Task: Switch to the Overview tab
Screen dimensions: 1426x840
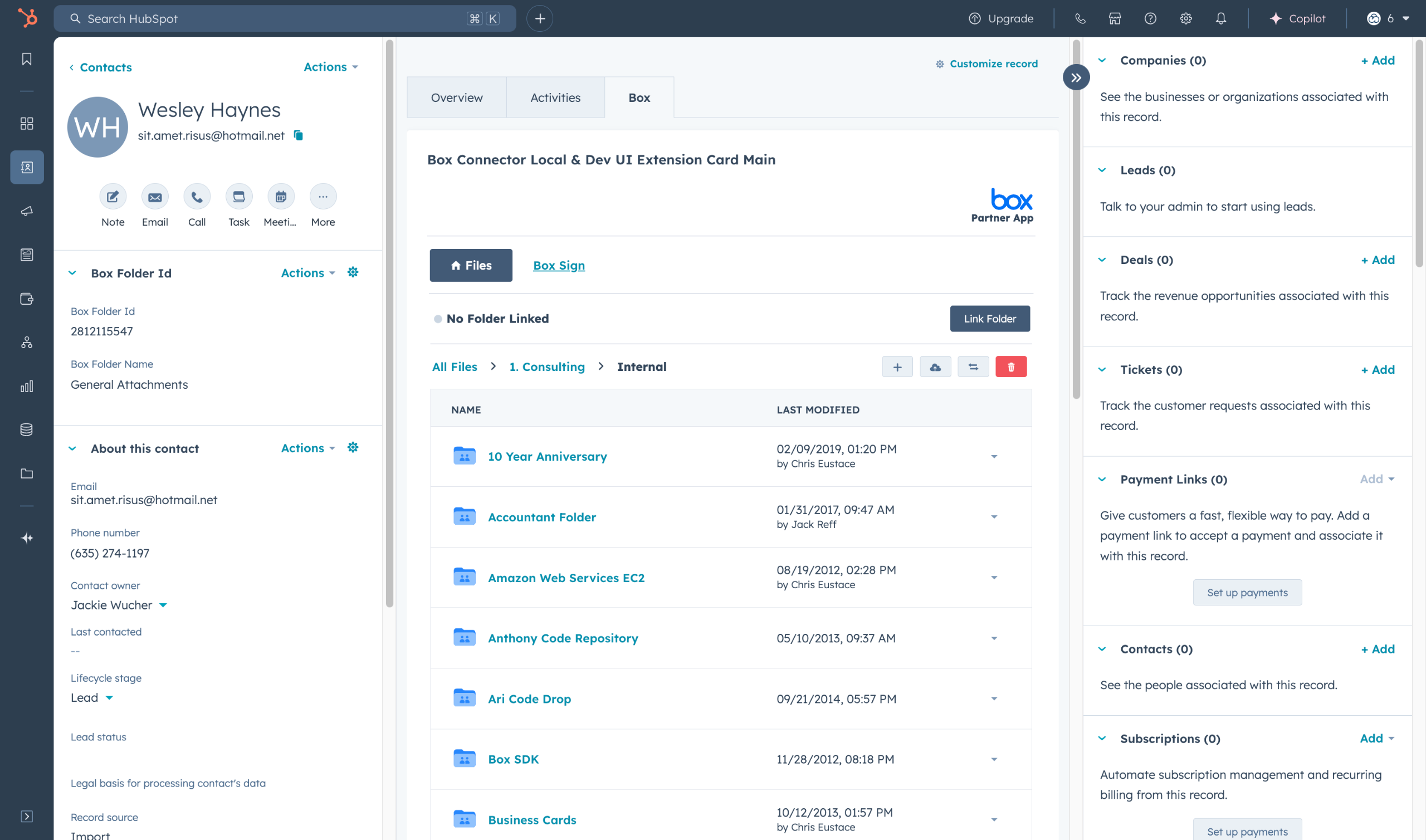Action: (456, 97)
